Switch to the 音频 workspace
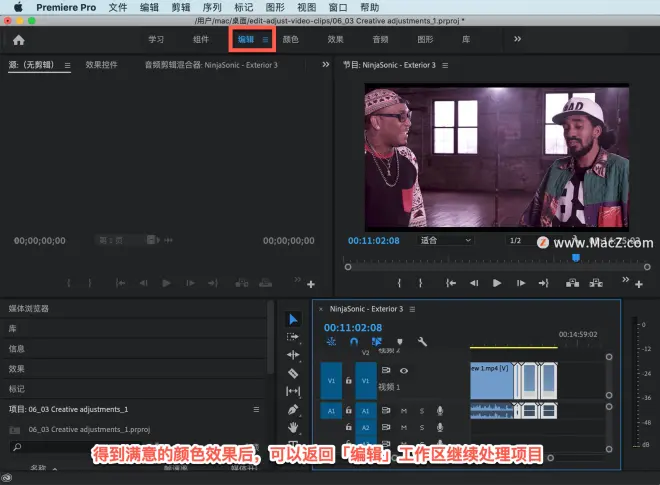Viewport: 660px width, 485px height. pyautogui.click(x=381, y=40)
